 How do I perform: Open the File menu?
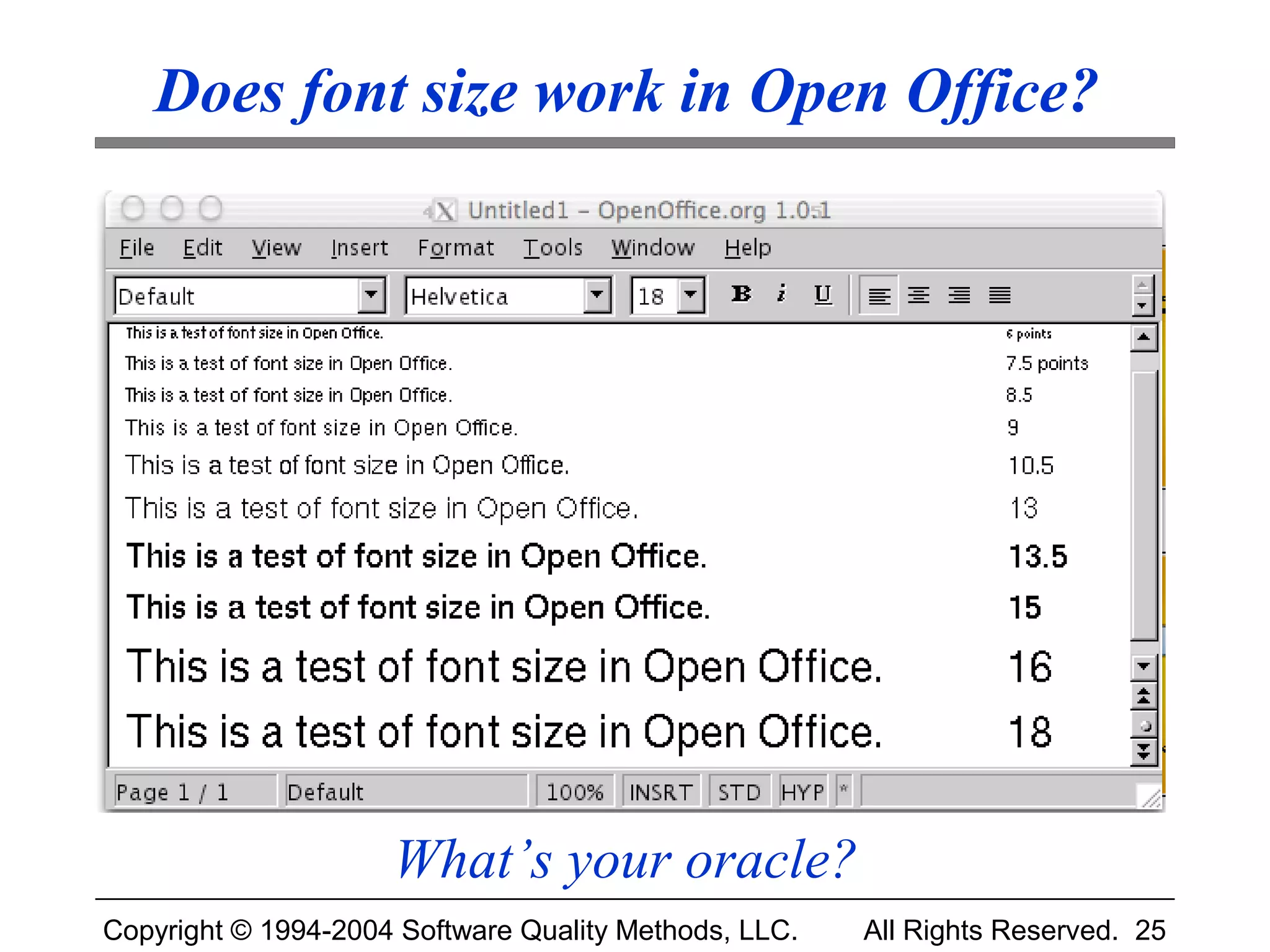(136, 248)
